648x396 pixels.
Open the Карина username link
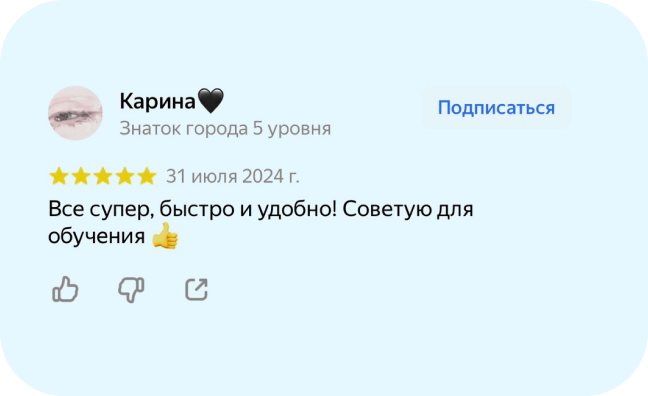(x=157, y=101)
